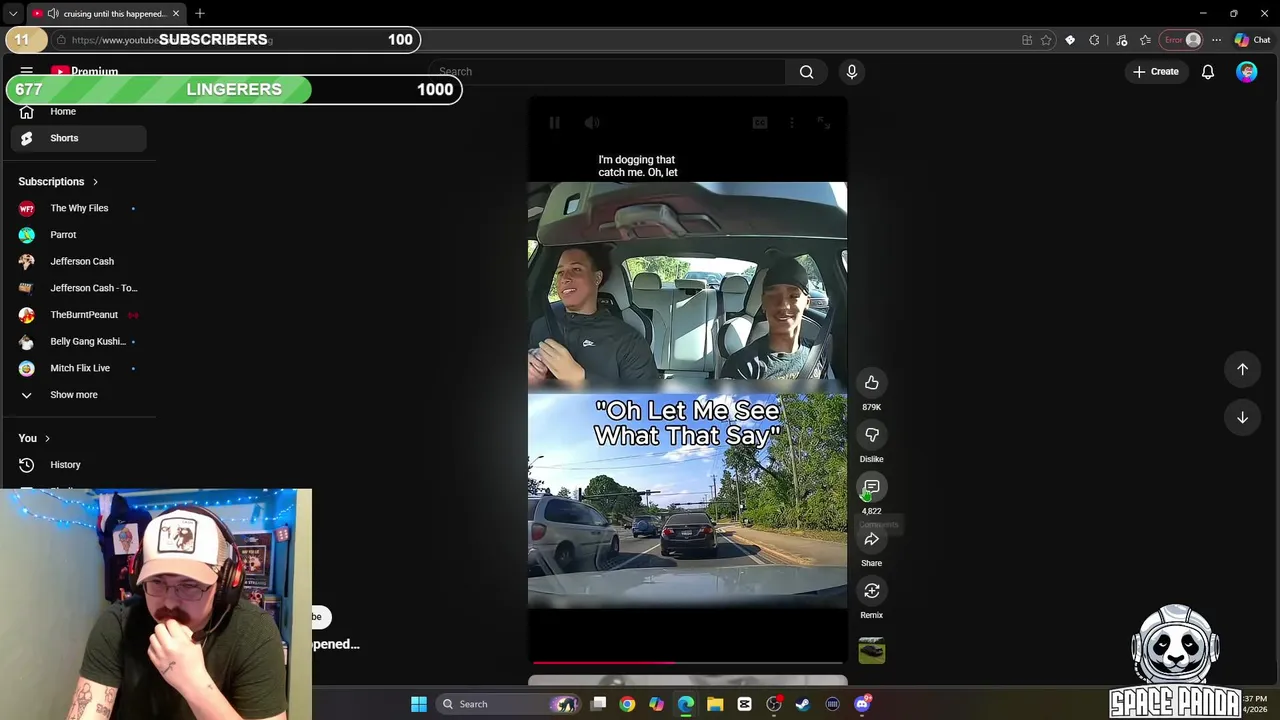The image size is (1280, 720).
Task: Open Steam from the taskbar
Action: (x=803, y=704)
